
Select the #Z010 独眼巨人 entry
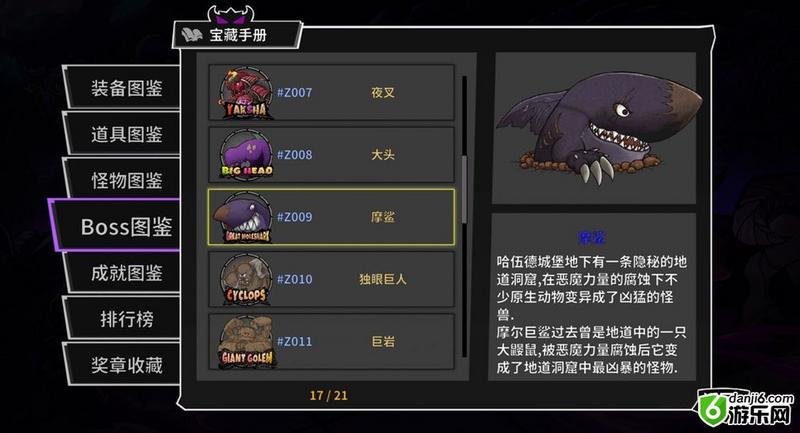(331, 279)
